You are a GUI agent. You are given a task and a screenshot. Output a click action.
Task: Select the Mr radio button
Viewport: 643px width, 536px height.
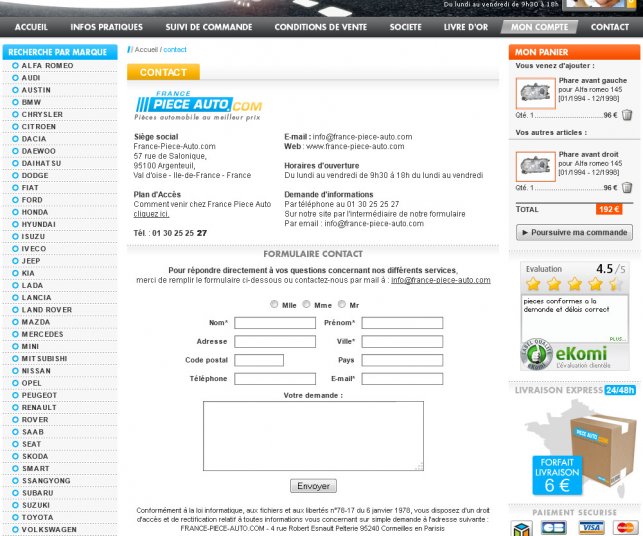[x=342, y=304]
